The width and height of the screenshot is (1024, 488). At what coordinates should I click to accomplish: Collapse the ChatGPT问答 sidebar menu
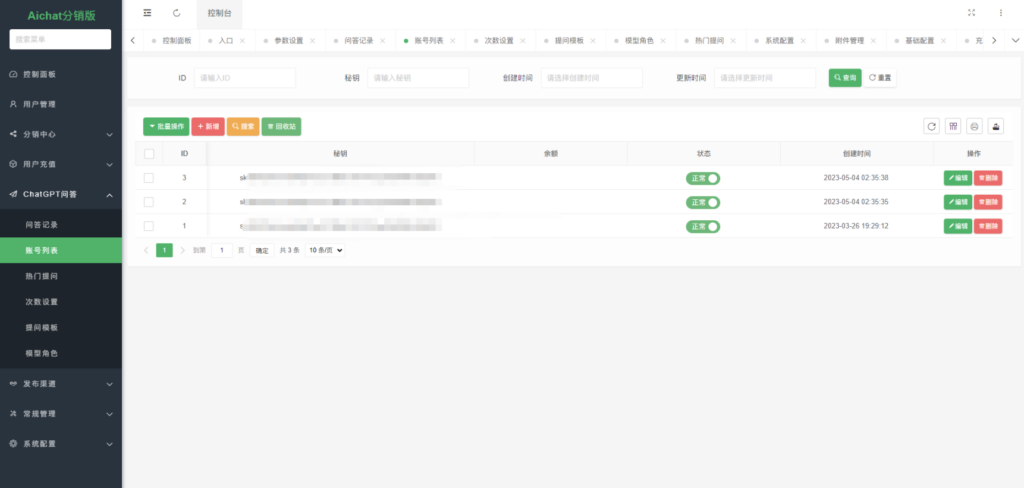61,195
